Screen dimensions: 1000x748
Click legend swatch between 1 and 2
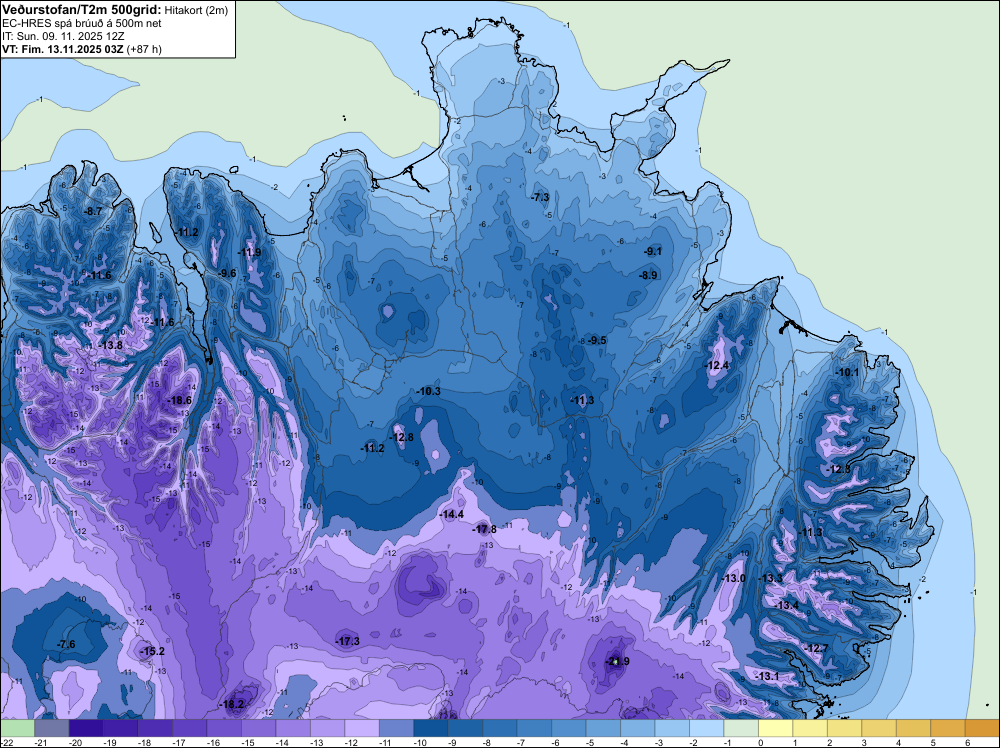809,728
